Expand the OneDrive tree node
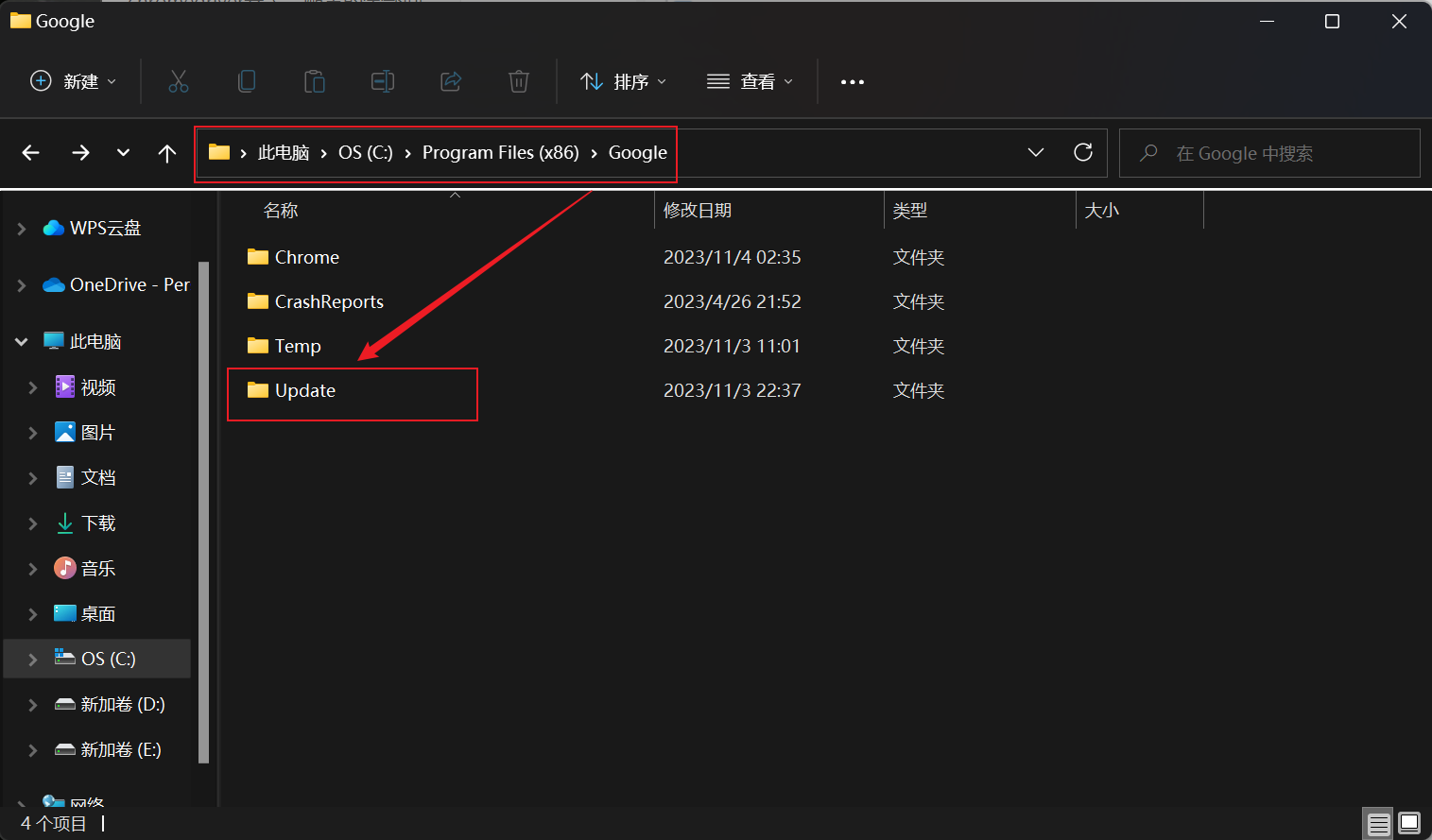 pos(21,284)
